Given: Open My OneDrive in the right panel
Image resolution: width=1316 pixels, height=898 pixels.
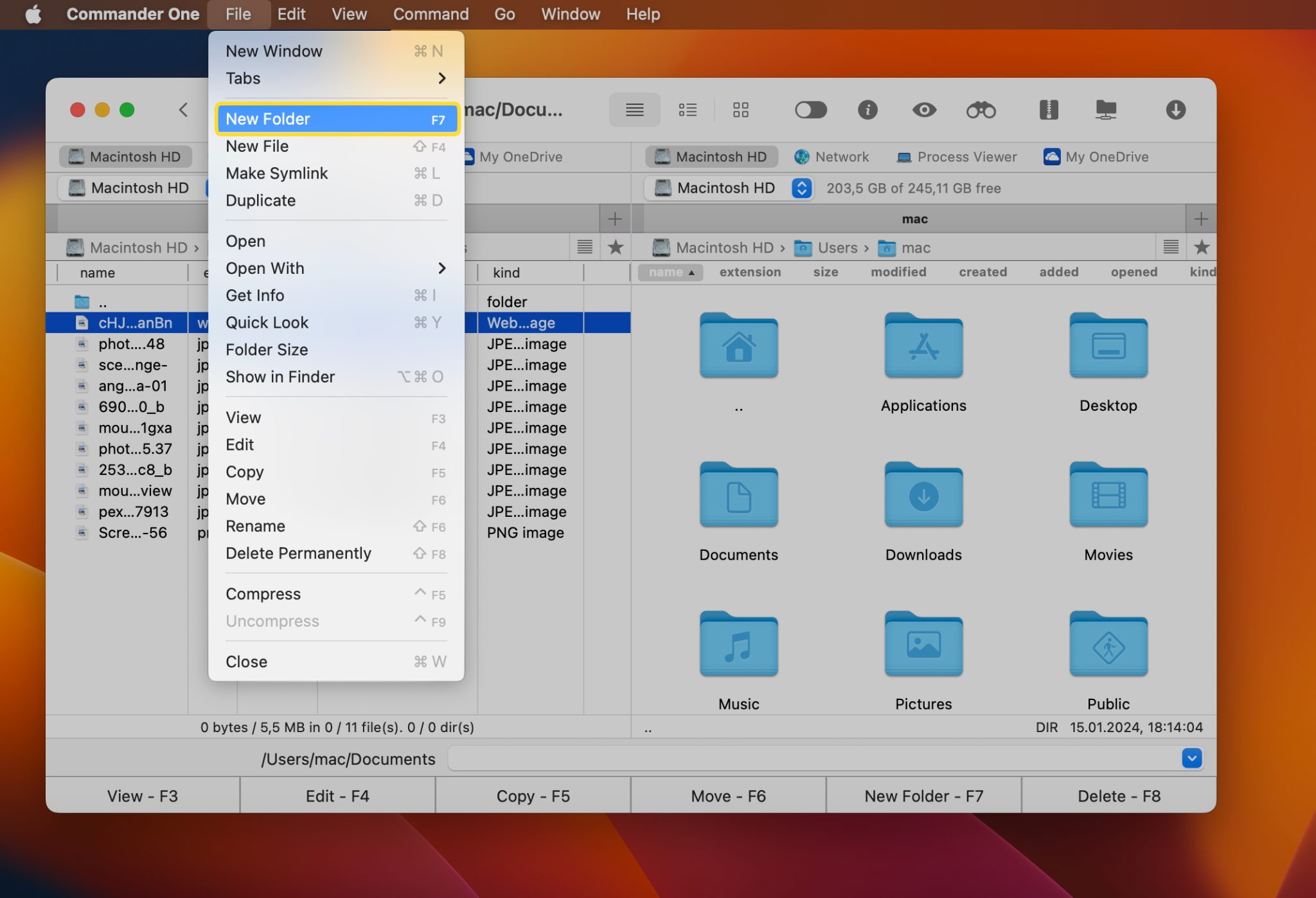Looking at the screenshot, I should [1096, 156].
